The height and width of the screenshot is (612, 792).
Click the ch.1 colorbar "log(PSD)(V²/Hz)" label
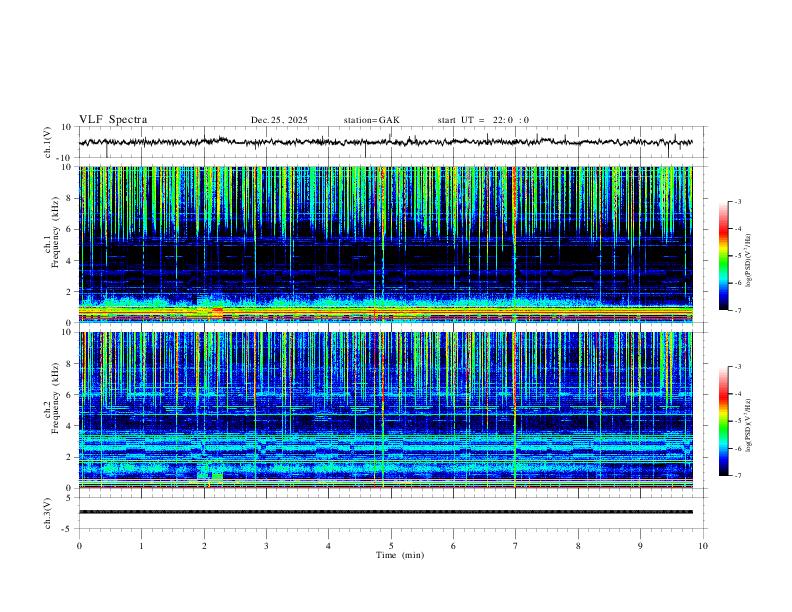749,260
